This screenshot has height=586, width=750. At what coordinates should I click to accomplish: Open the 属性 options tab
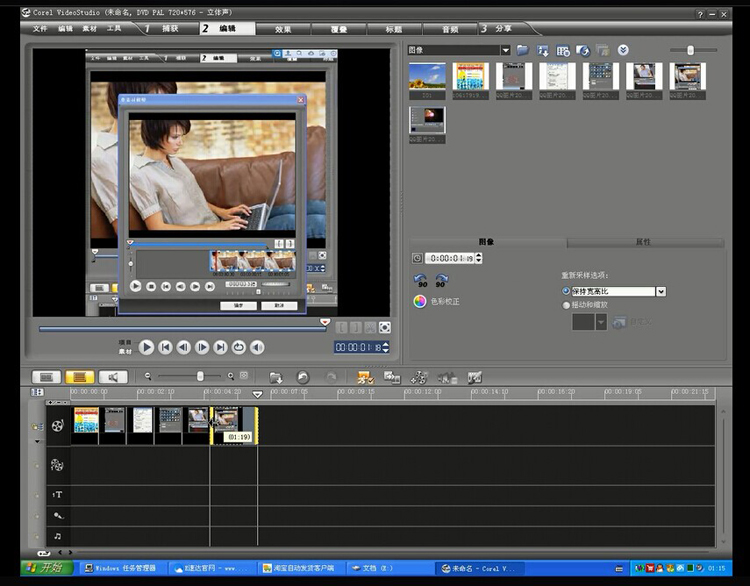644,242
